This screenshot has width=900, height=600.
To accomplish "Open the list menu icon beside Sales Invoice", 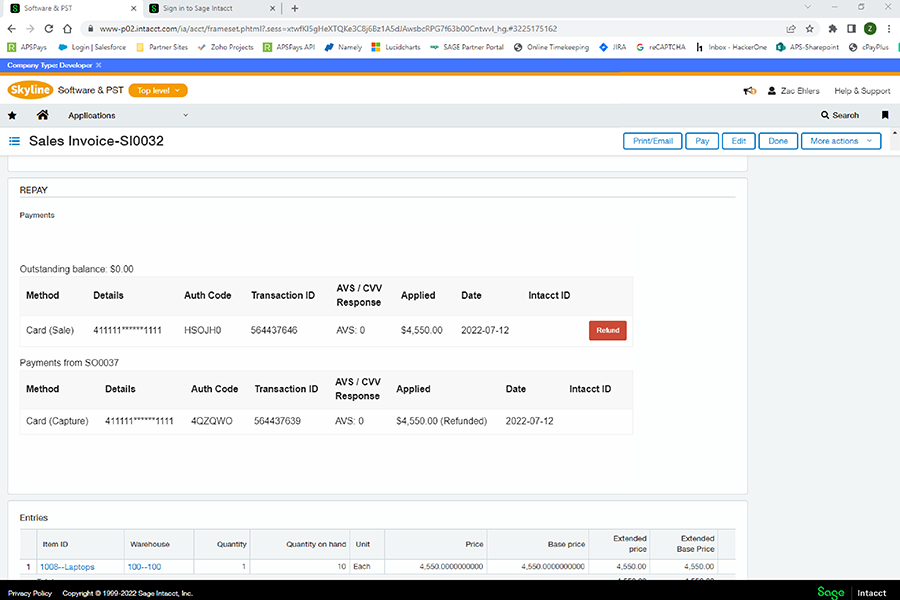I will tap(14, 141).
